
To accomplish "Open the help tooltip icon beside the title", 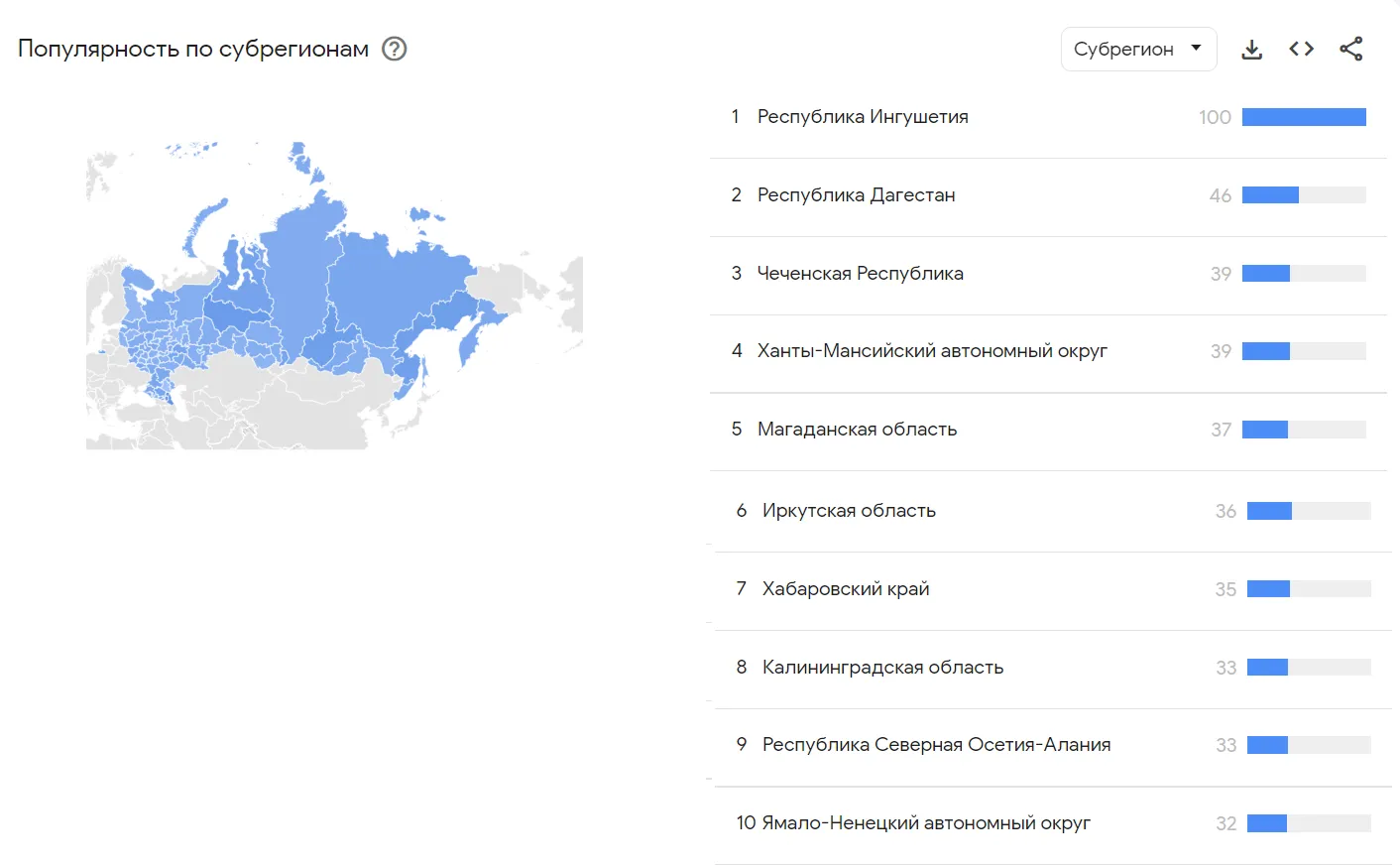I will click(x=395, y=49).
